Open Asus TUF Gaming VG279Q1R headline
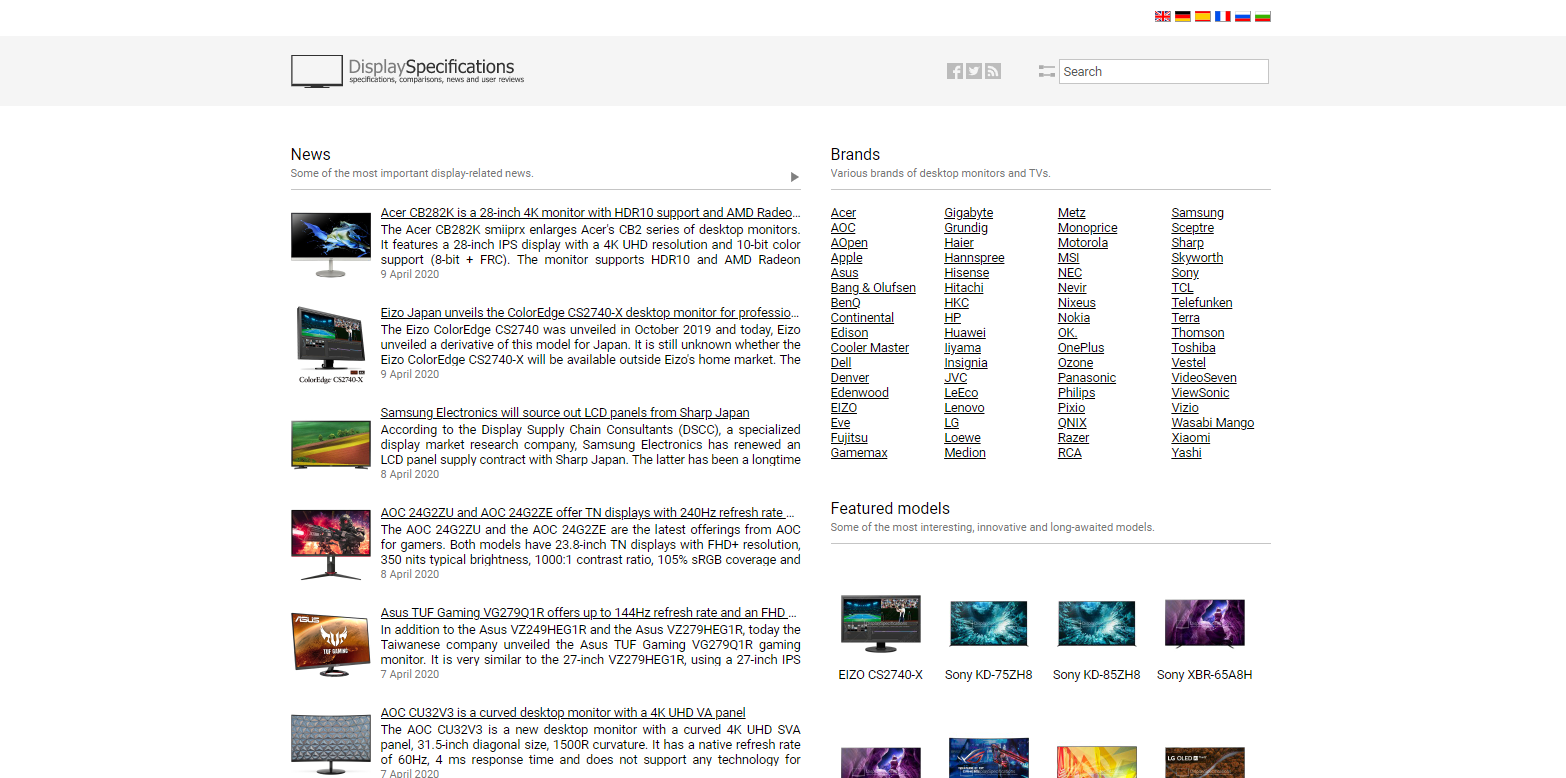 pyautogui.click(x=589, y=613)
